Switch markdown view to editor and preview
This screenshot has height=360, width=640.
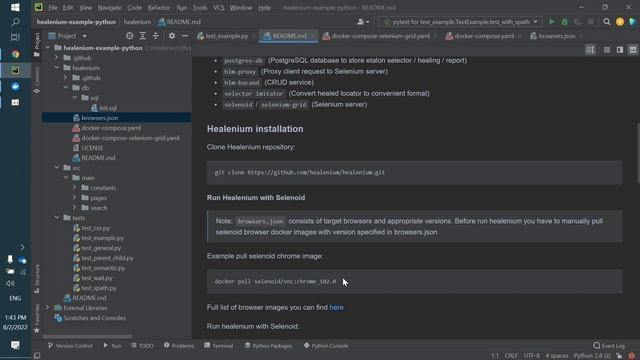click(x=620, y=50)
